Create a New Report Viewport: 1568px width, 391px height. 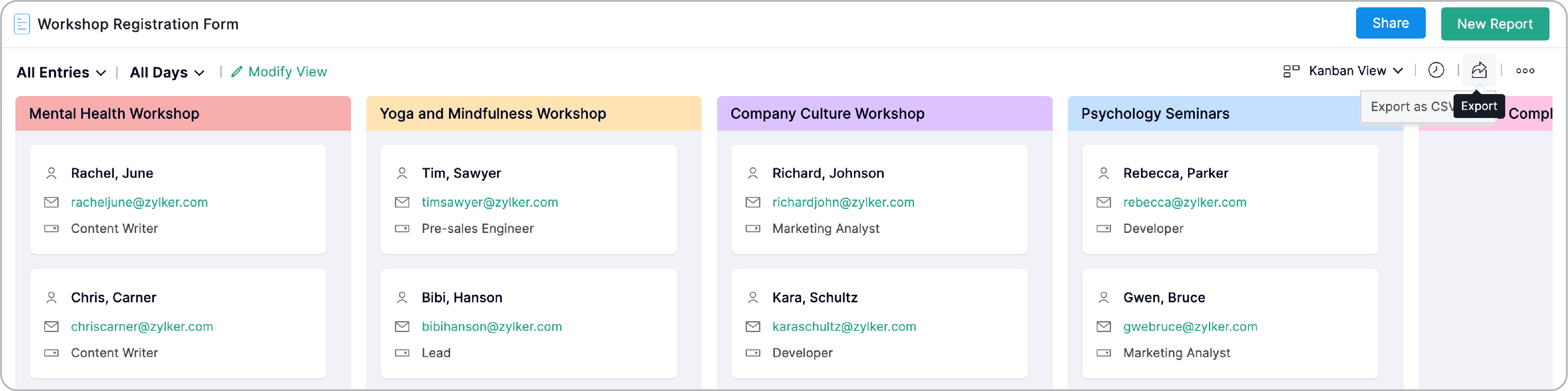(1494, 24)
